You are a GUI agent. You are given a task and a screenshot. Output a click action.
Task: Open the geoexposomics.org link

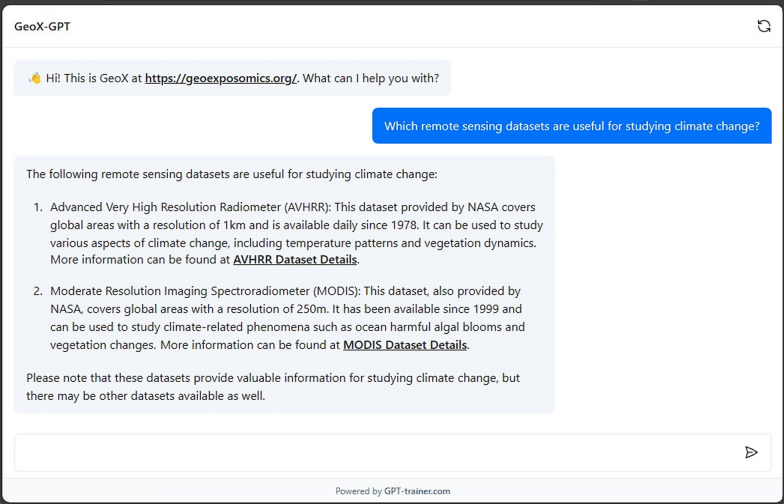point(221,78)
